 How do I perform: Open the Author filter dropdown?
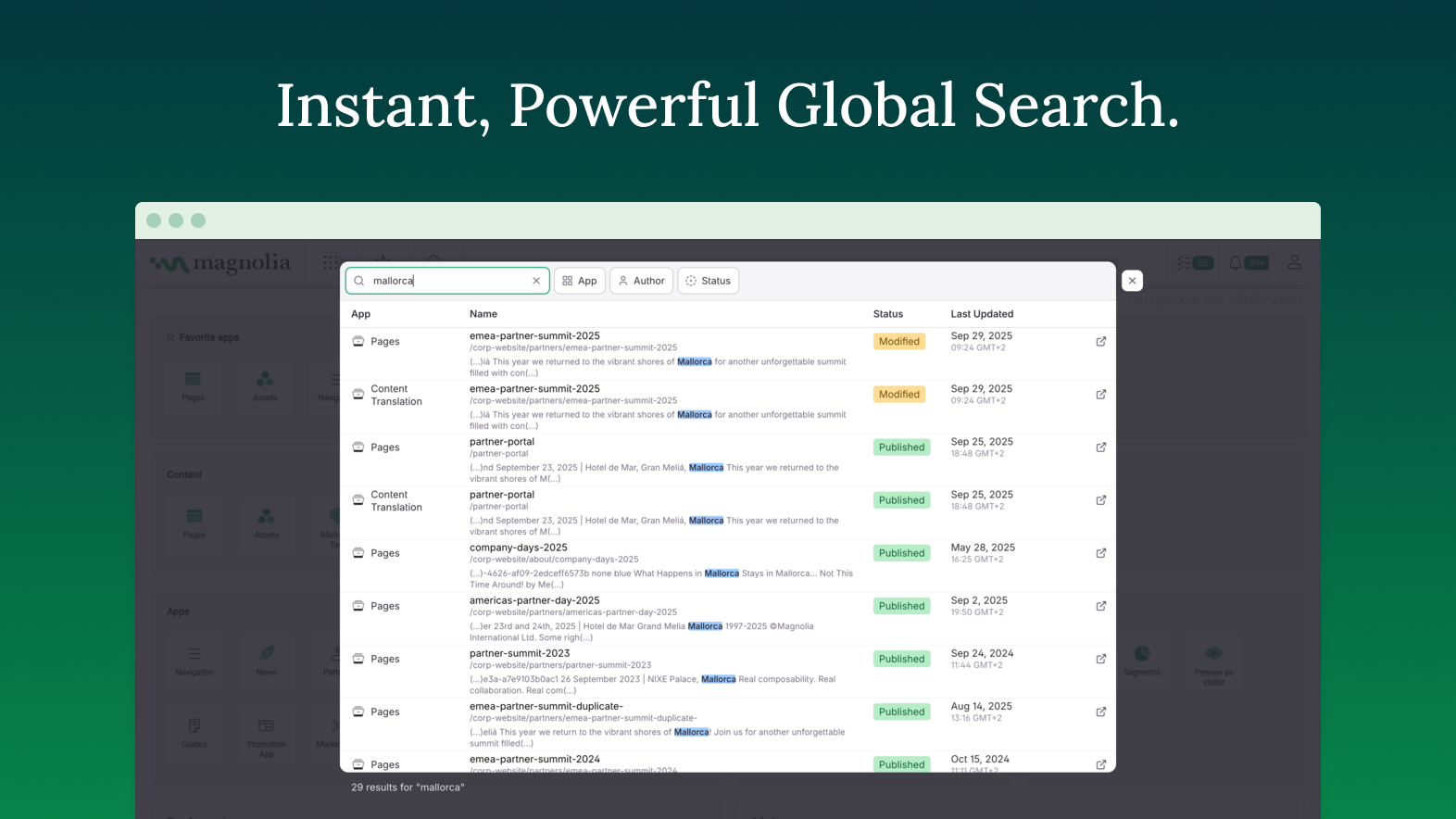coord(642,281)
